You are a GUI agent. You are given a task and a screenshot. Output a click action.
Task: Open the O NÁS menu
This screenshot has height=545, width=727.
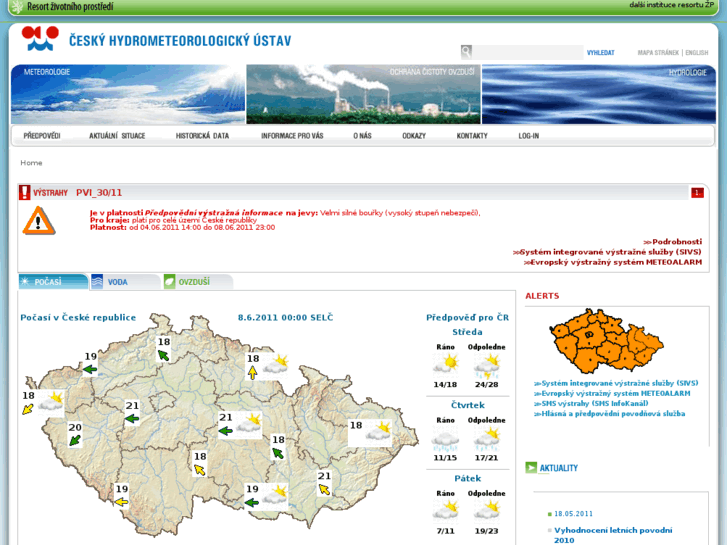pyautogui.click(x=362, y=136)
